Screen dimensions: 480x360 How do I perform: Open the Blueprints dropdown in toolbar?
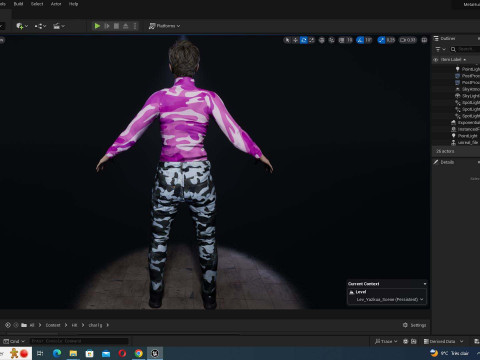[40, 26]
